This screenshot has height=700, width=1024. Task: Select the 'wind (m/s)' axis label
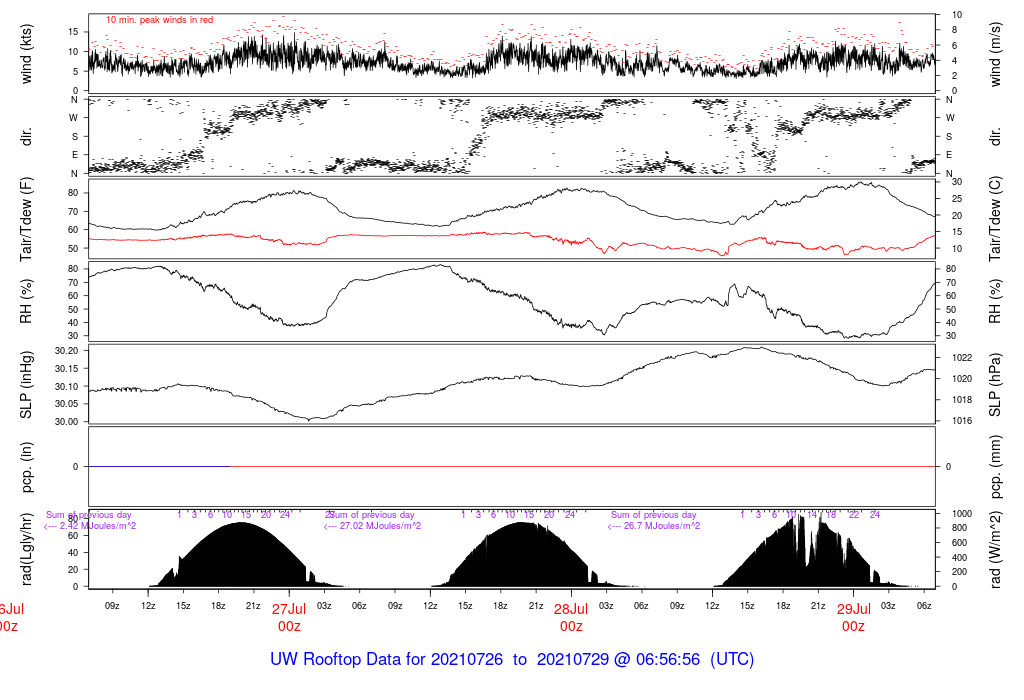pyautogui.click(x=995, y=54)
